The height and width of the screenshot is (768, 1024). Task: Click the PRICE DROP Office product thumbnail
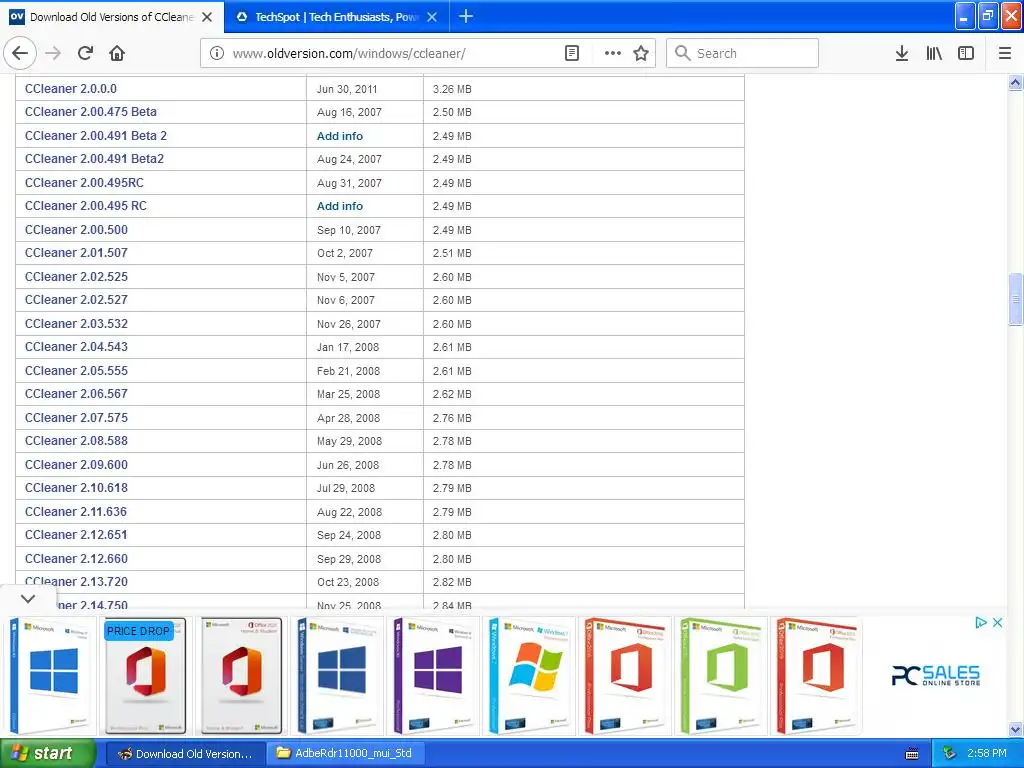[146, 676]
